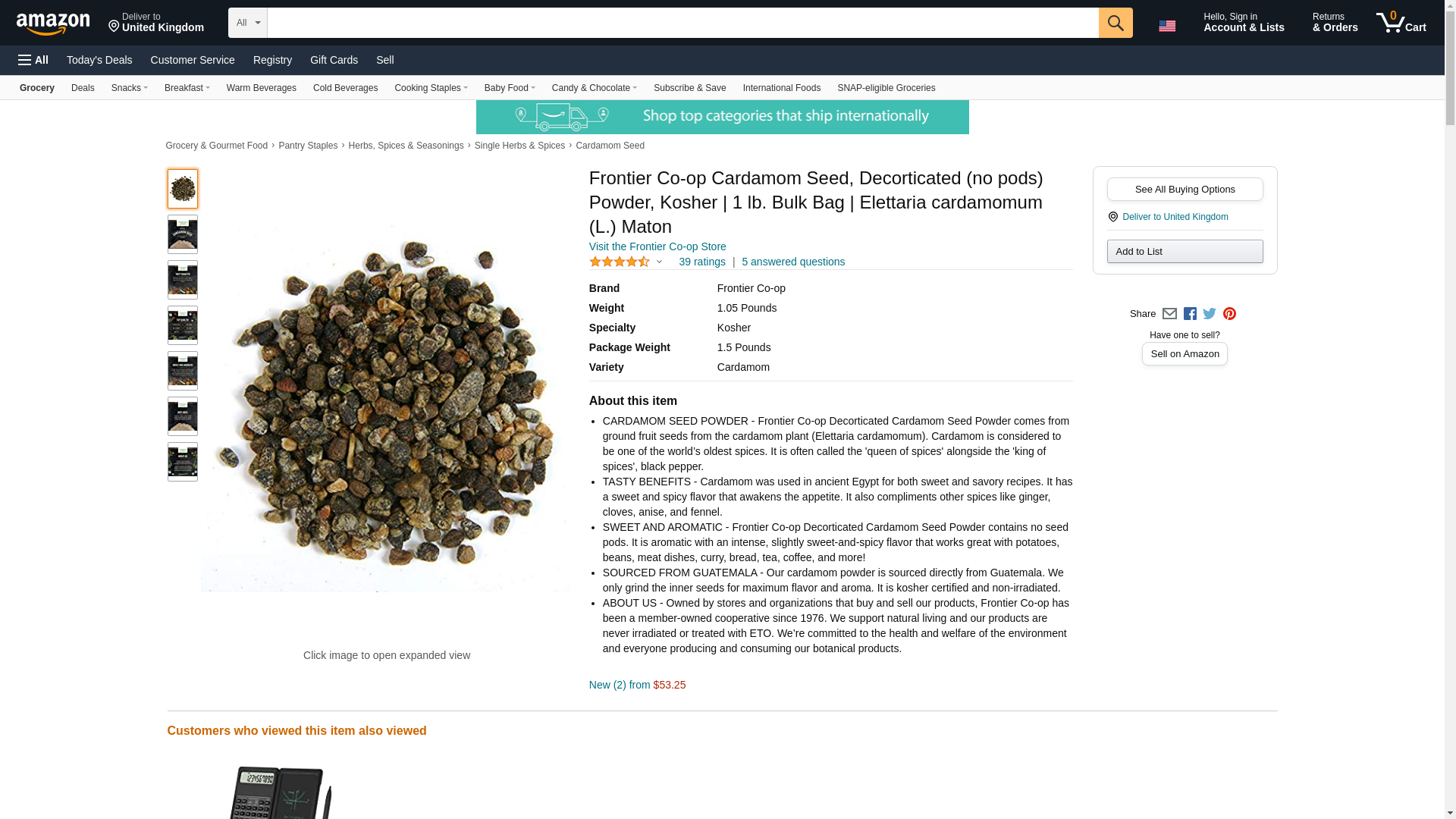The height and width of the screenshot is (819, 1456).
Task: Share on Twitter icon
Action: pyautogui.click(x=1210, y=314)
